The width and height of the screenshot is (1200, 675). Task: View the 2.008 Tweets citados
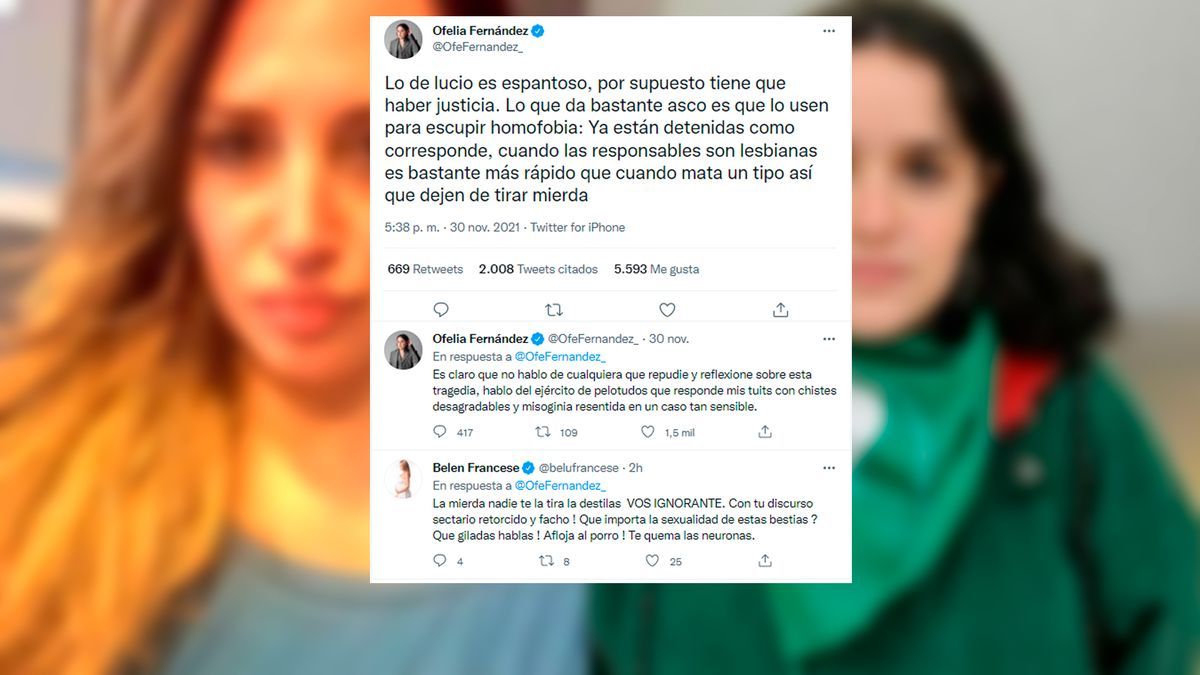pyautogui.click(x=538, y=269)
